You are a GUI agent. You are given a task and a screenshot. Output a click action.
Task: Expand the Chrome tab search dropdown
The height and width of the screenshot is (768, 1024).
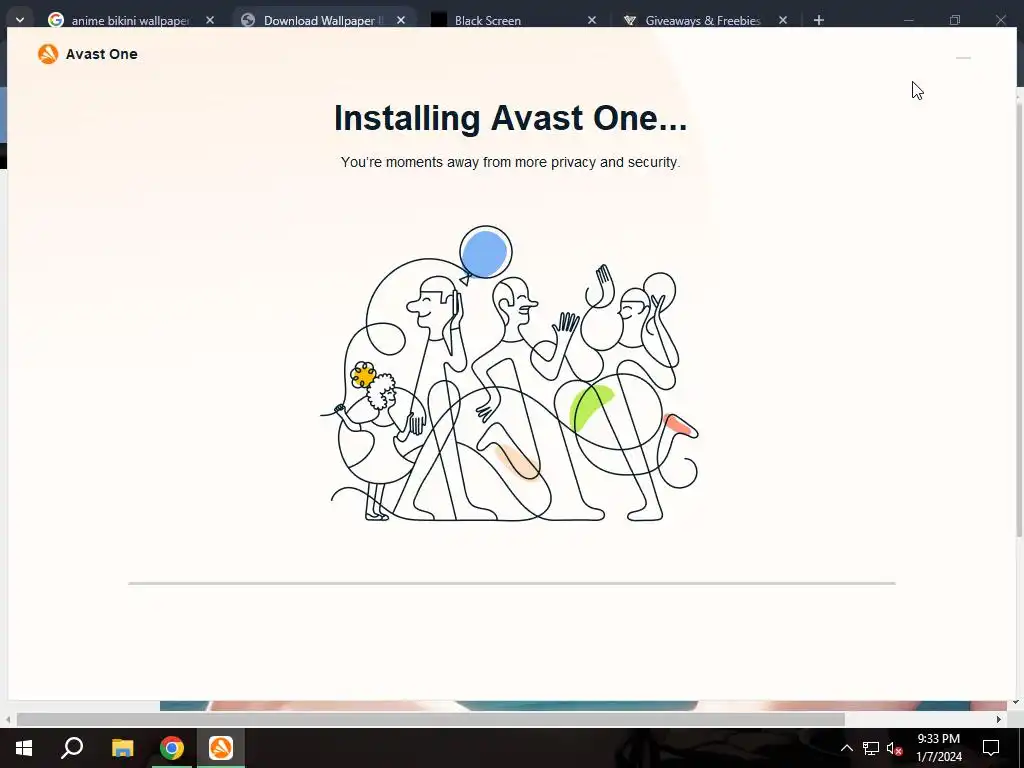point(20,20)
